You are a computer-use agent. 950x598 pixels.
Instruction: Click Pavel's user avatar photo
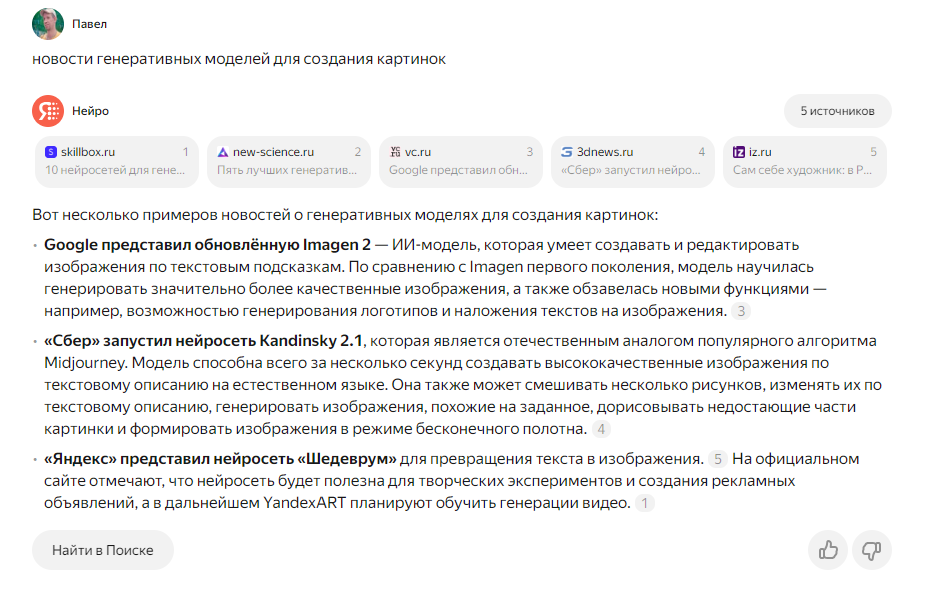[48, 24]
